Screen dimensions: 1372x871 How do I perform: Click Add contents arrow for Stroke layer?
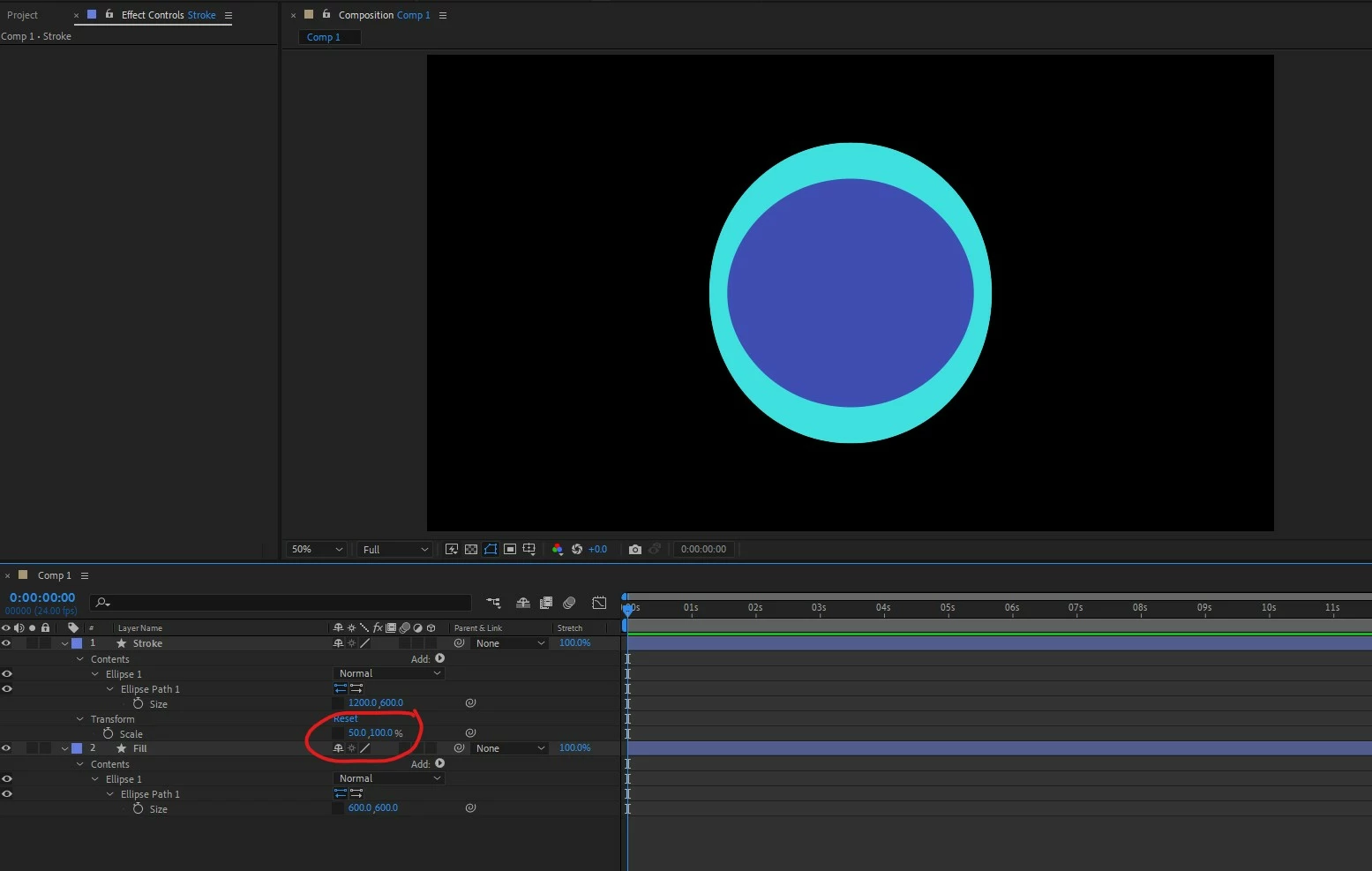(x=440, y=658)
